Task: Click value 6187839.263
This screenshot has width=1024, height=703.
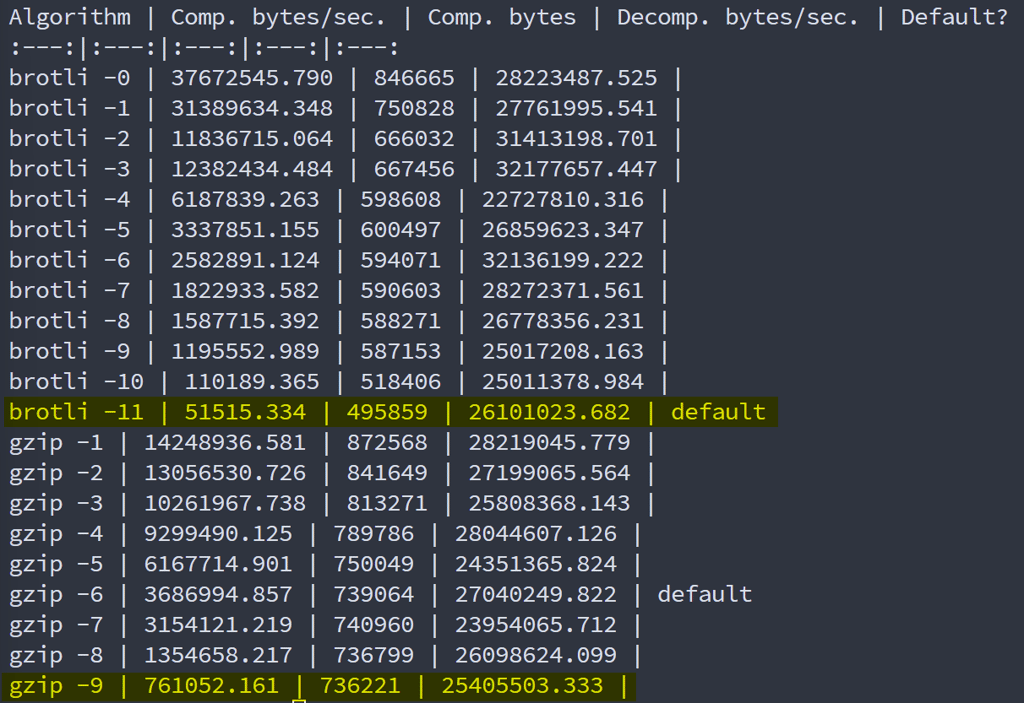Action: pos(245,199)
